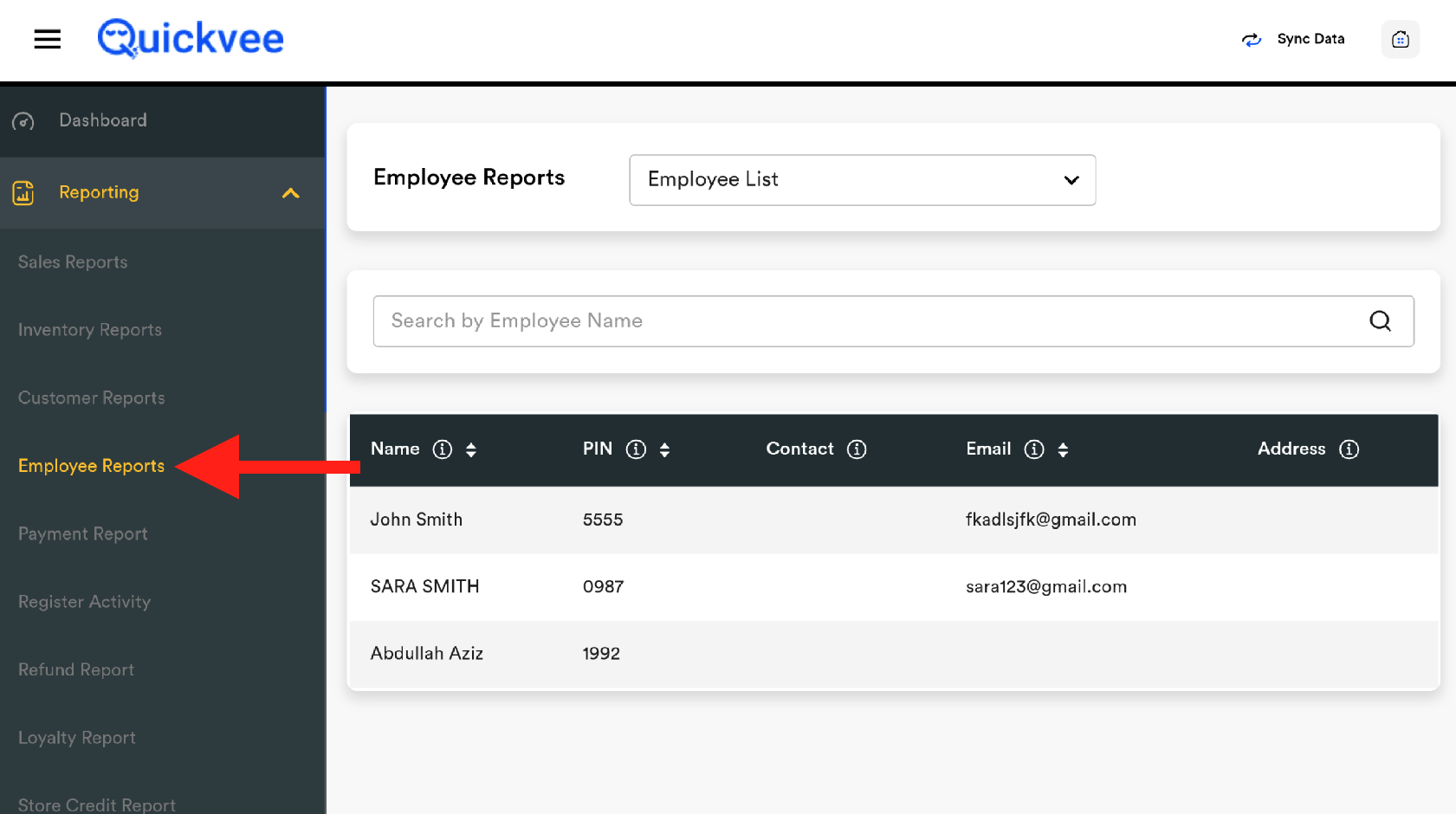
Task: Open the Employee List dropdown
Action: point(862,180)
